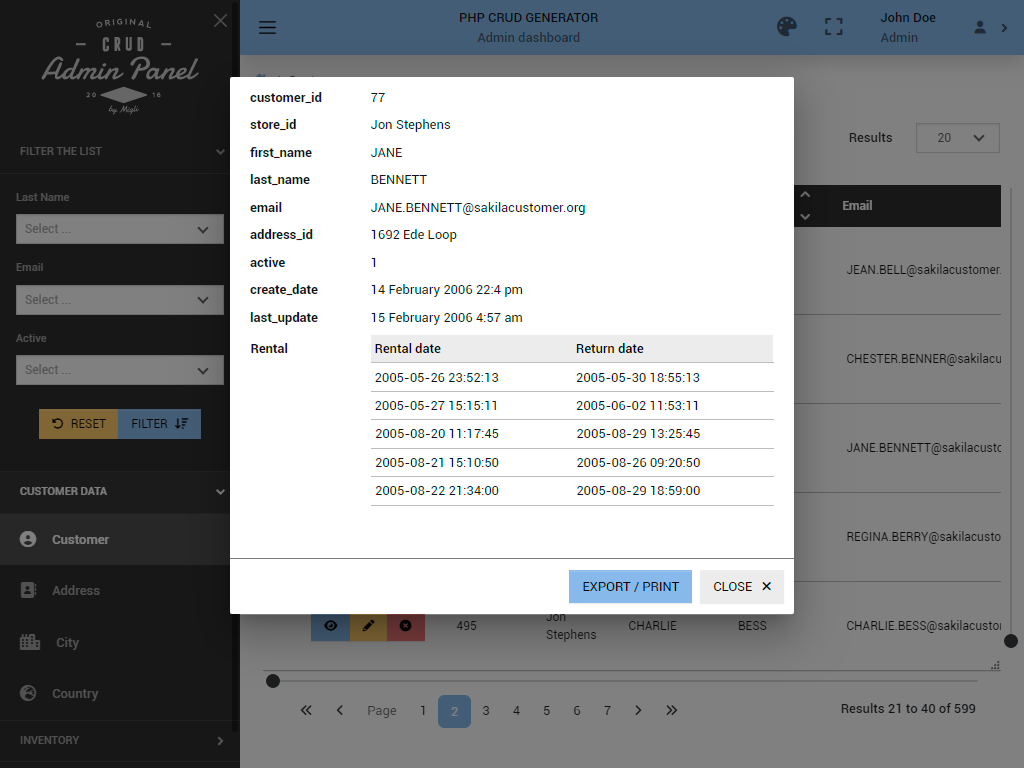Screen dimensions: 1024x768
Task: Close the customer detail modal
Action: [742, 586]
